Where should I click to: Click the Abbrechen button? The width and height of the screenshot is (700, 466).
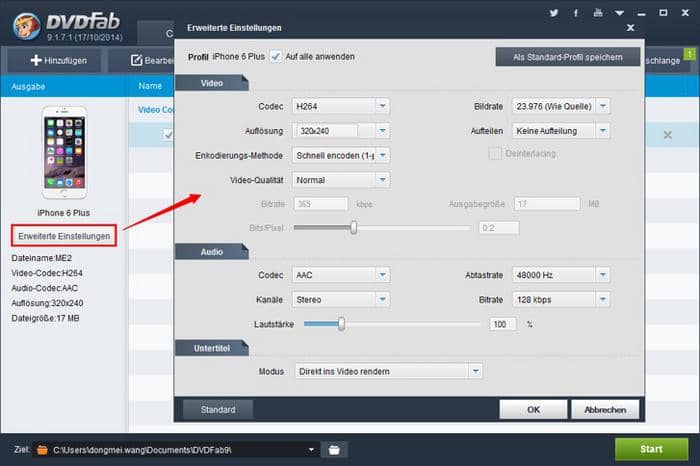605,409
